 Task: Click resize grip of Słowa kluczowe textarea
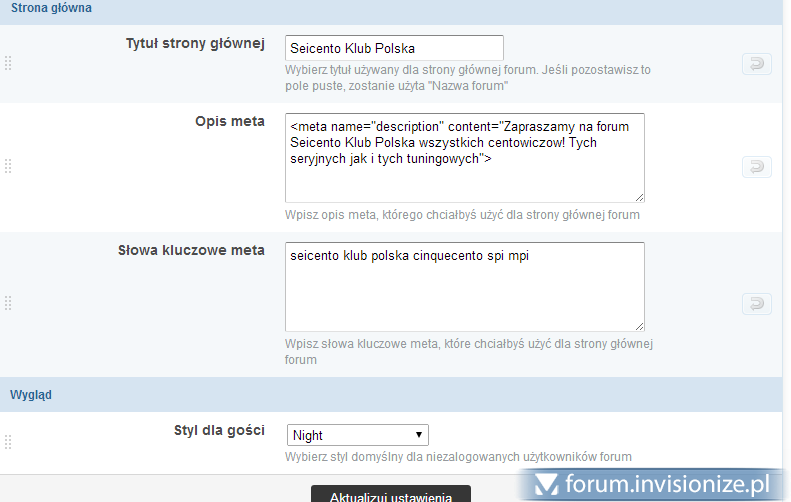(639, 325)
